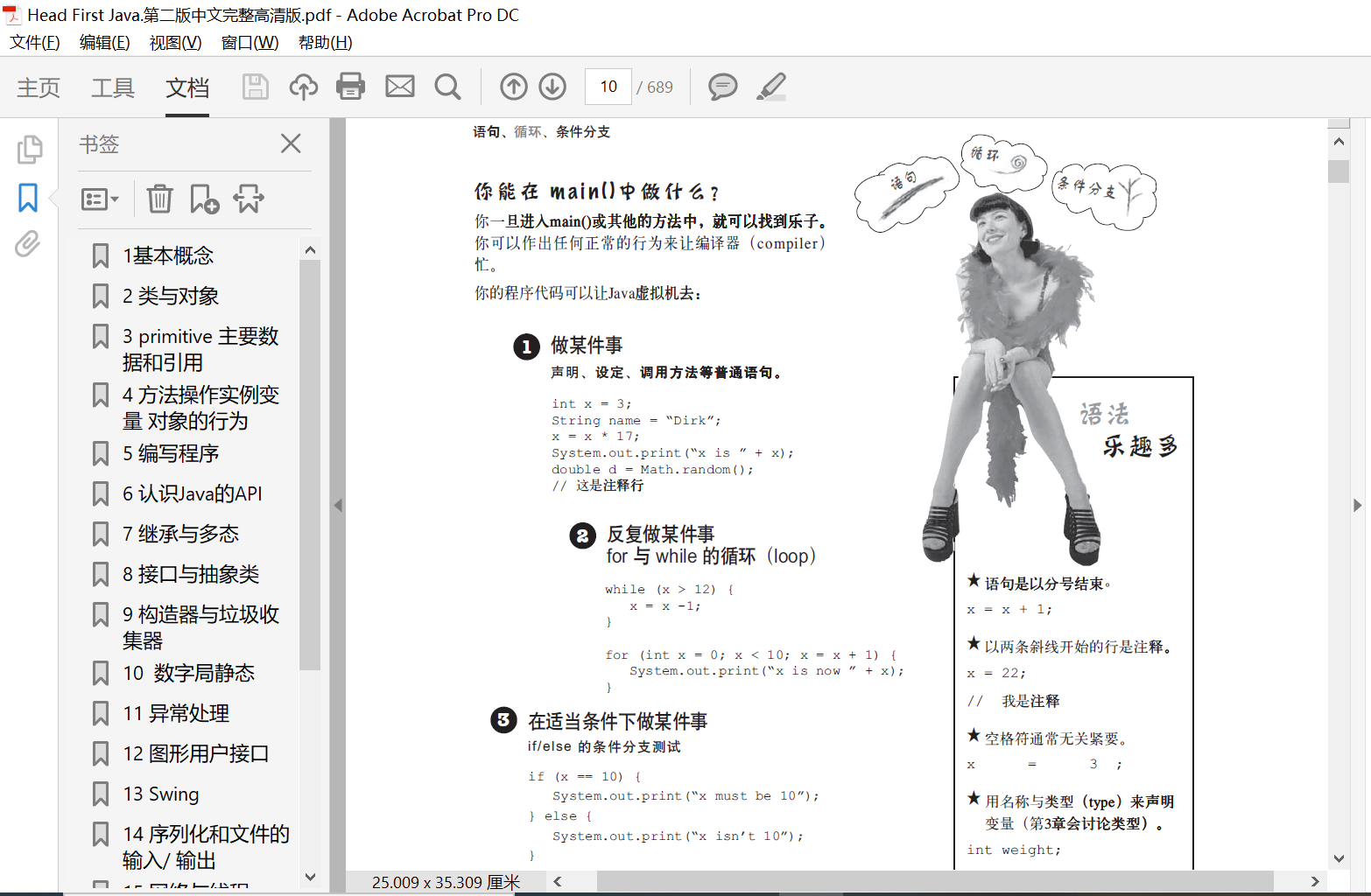Click the page number input field
Viewport: 1371px width, 896px height.
(x=608, y=87)
